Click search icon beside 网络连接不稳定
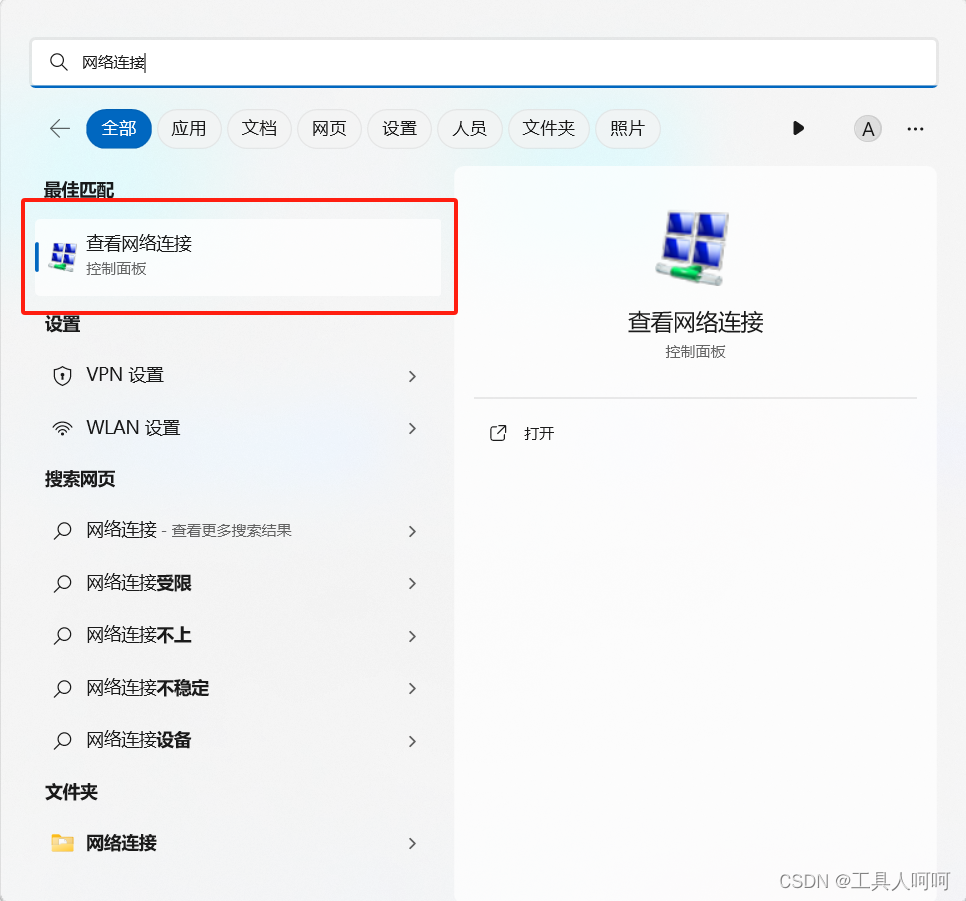 pos(62,688)
